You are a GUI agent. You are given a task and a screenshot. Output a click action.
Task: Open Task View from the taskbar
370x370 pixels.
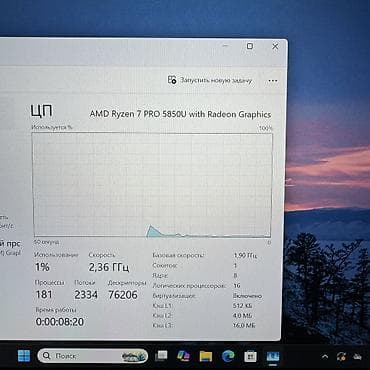click(x=161, y=356)
